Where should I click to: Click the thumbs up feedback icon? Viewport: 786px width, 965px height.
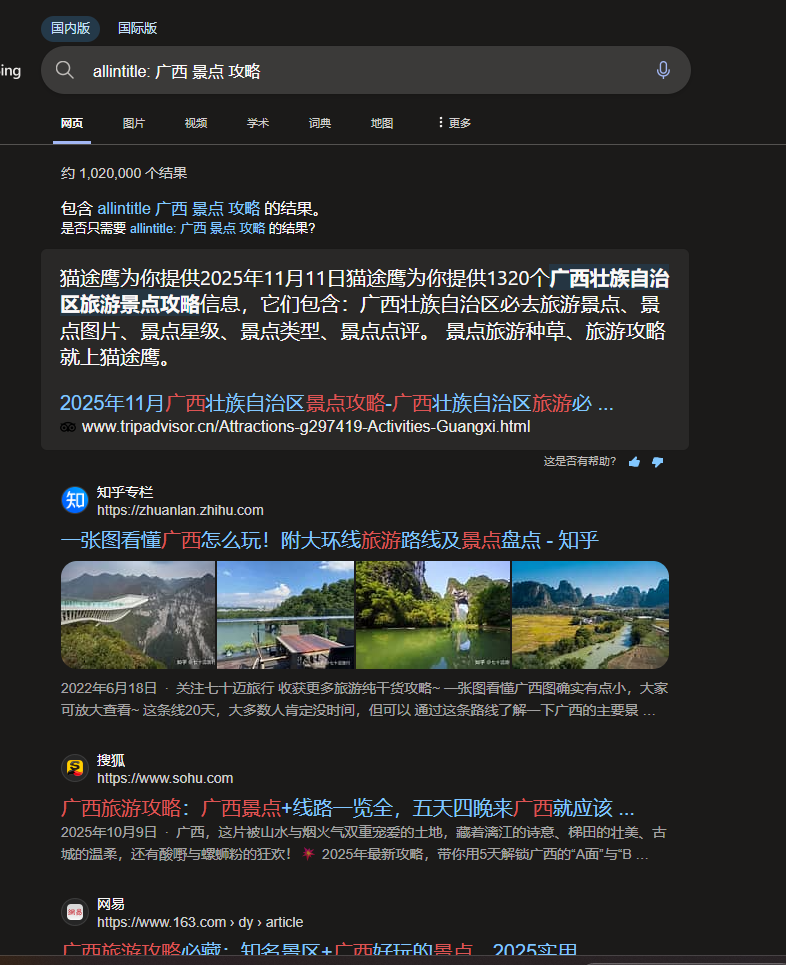coord(635,462)
